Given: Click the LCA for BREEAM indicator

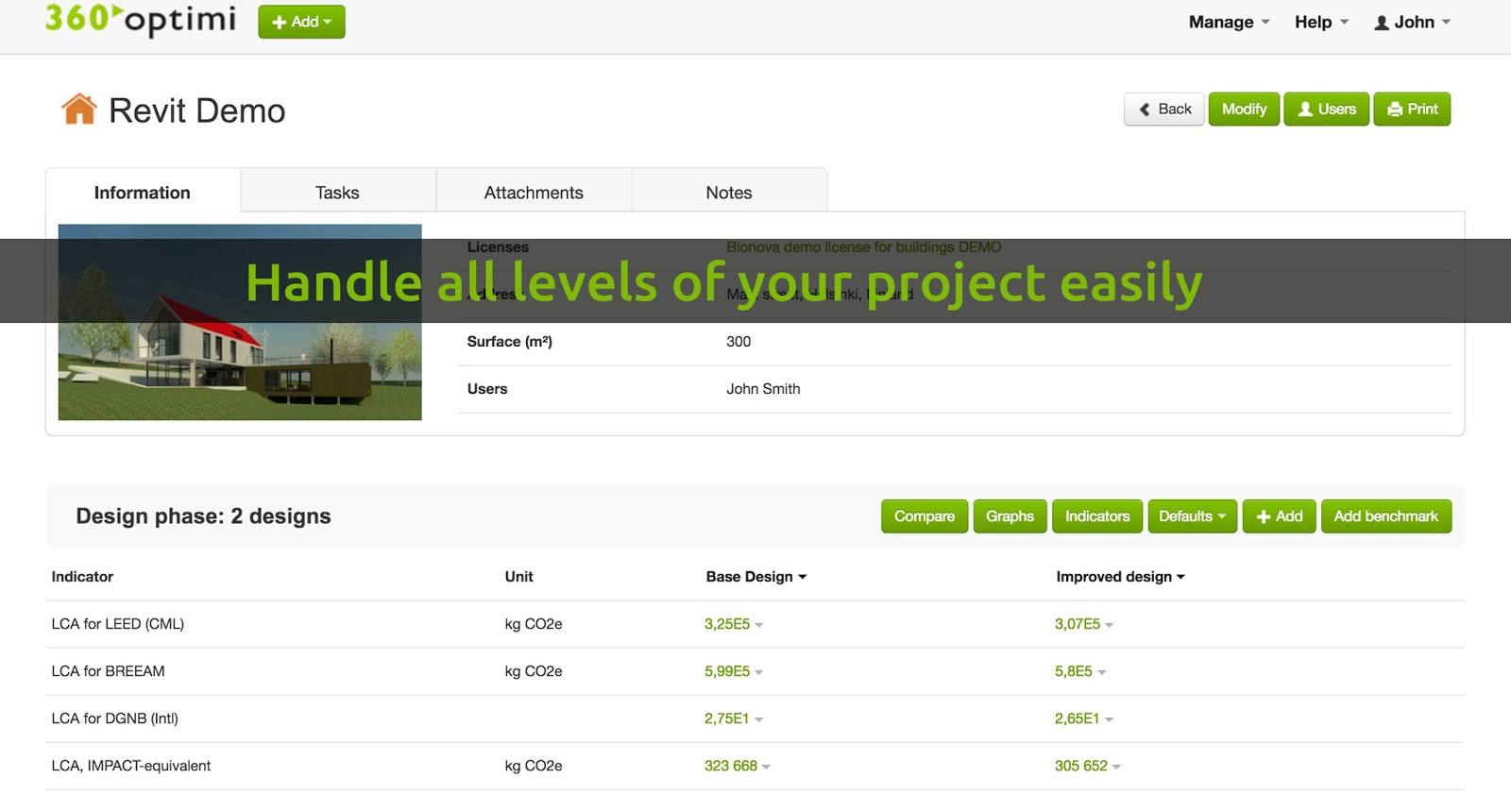Looking at the screenshot, I should pyautogui.click(x=108, y=671).
